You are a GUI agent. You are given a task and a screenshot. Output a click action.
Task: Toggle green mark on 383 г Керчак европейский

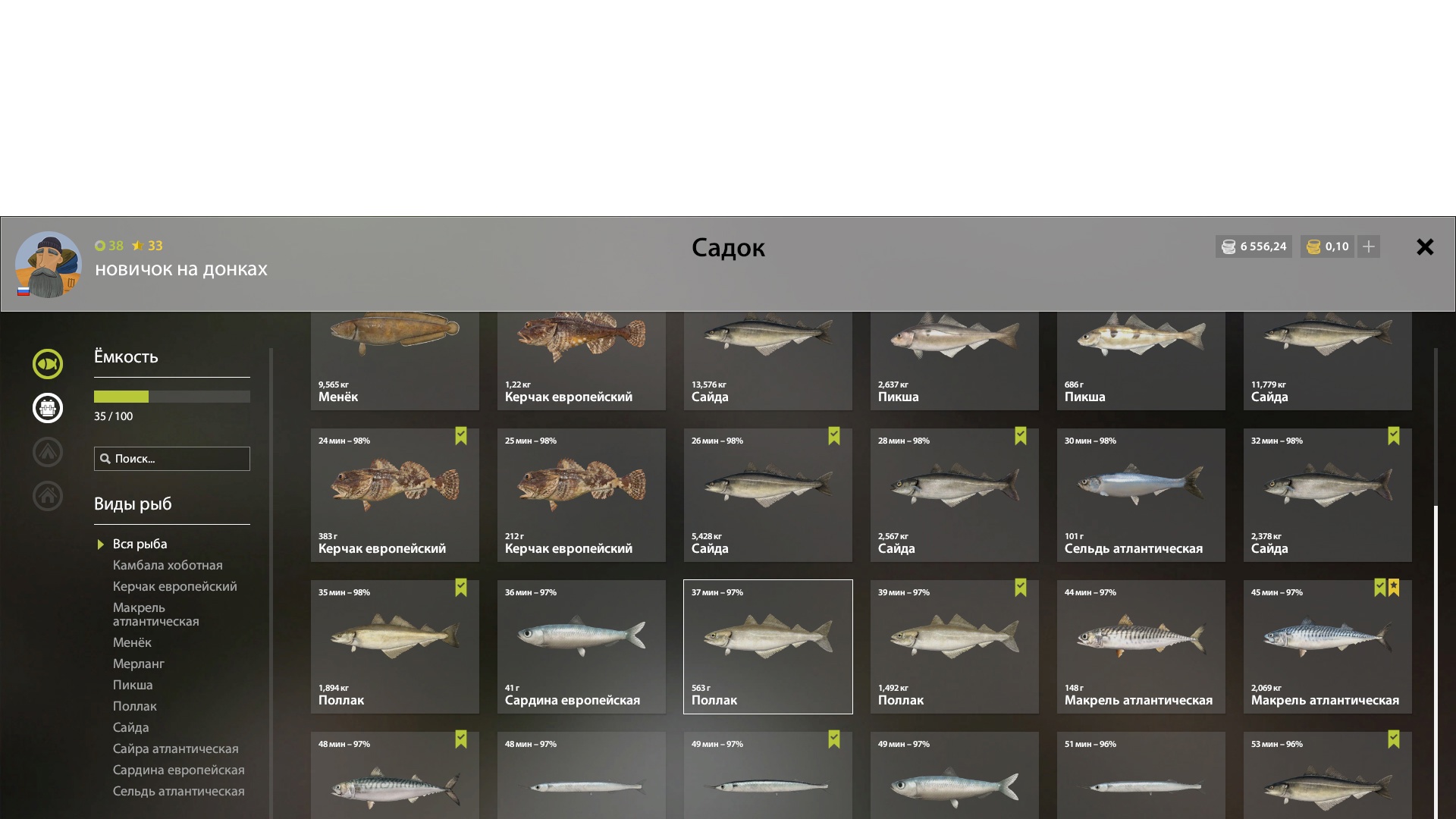click(461, 436)
